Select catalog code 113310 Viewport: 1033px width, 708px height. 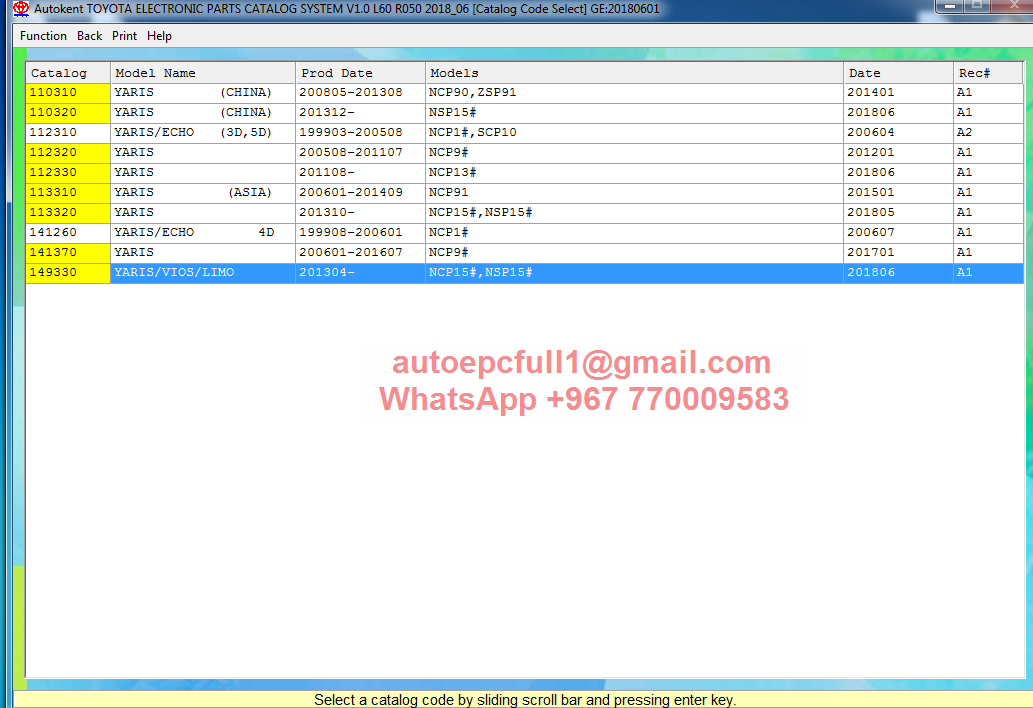68,192
